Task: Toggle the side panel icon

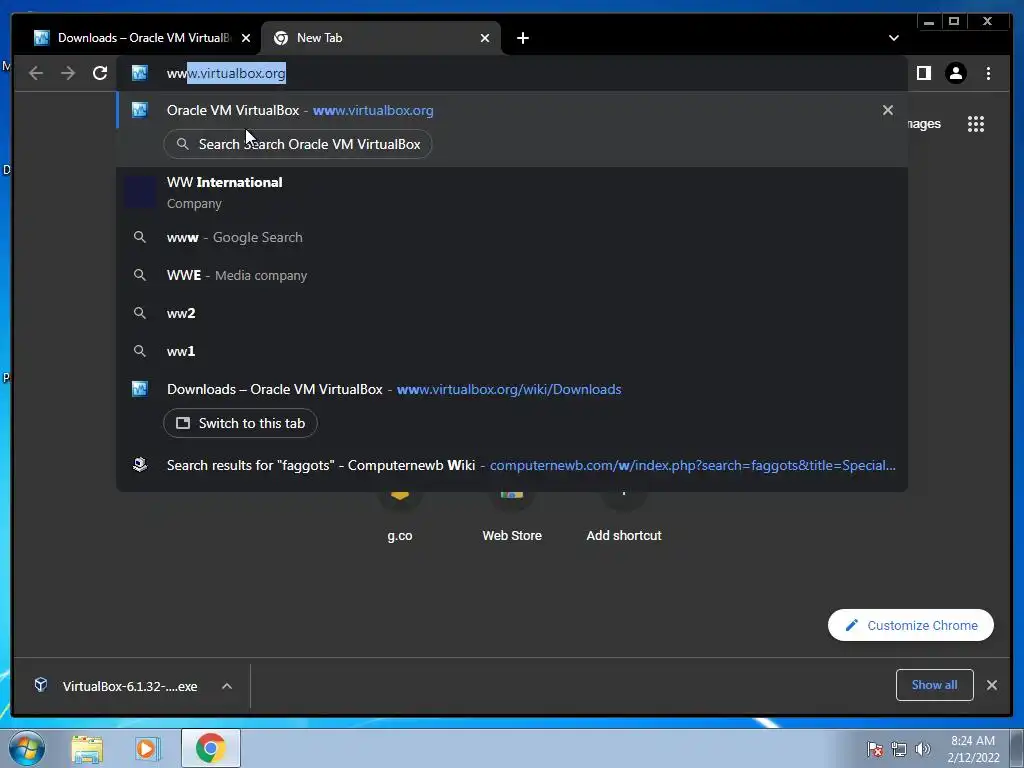Action: tap(923, 73)
